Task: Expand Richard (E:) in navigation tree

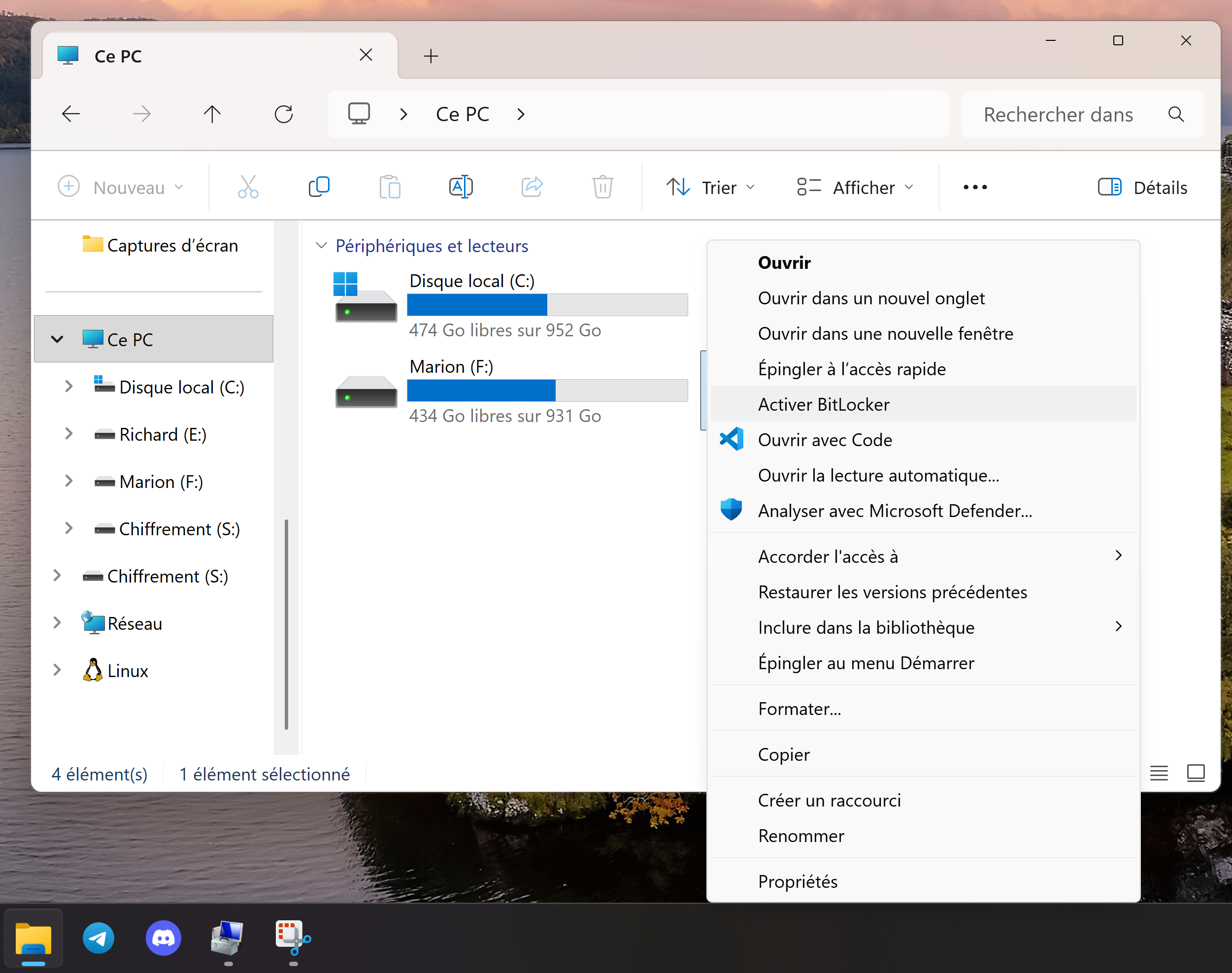Action: pos(68,434)
